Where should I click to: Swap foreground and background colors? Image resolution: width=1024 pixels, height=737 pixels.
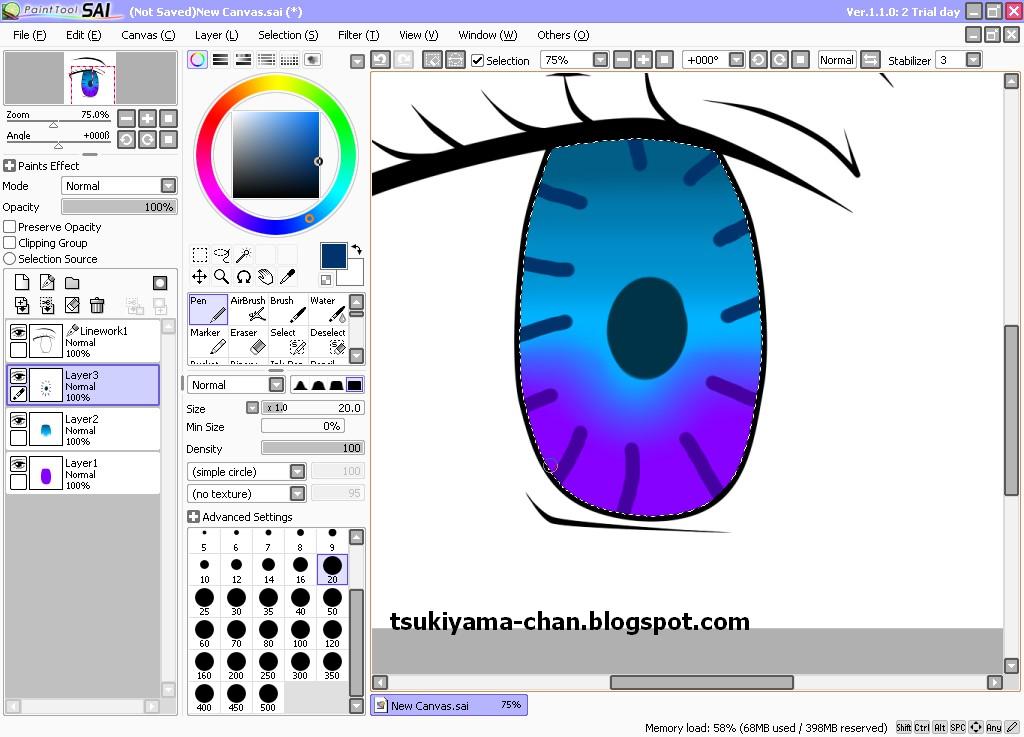click(x=357, y=249)
